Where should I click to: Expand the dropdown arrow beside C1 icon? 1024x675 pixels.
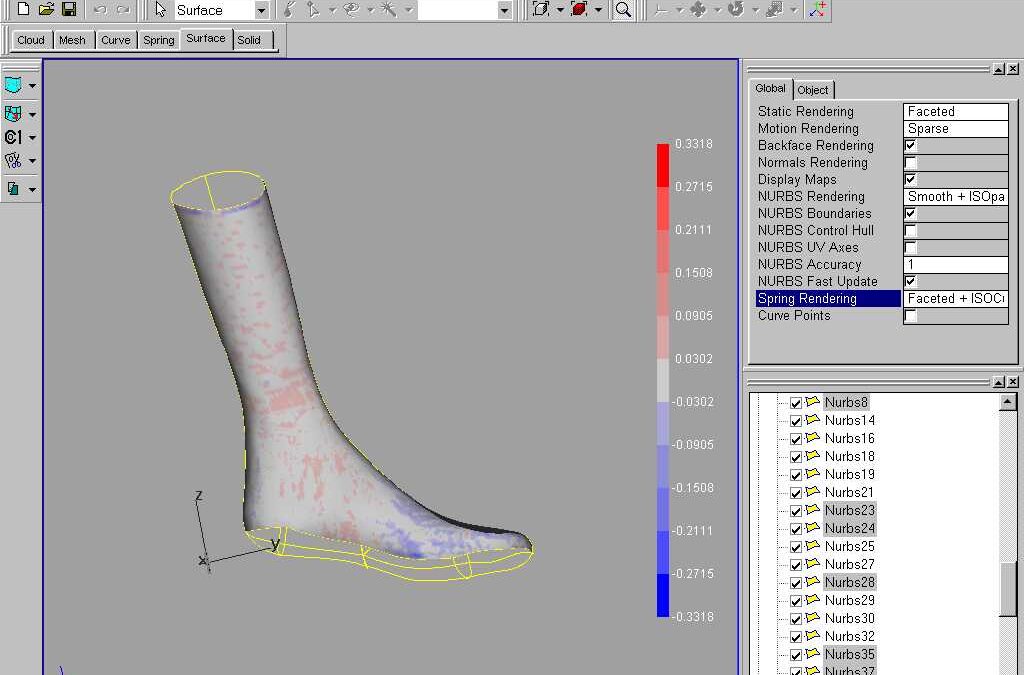coord(33,138)
